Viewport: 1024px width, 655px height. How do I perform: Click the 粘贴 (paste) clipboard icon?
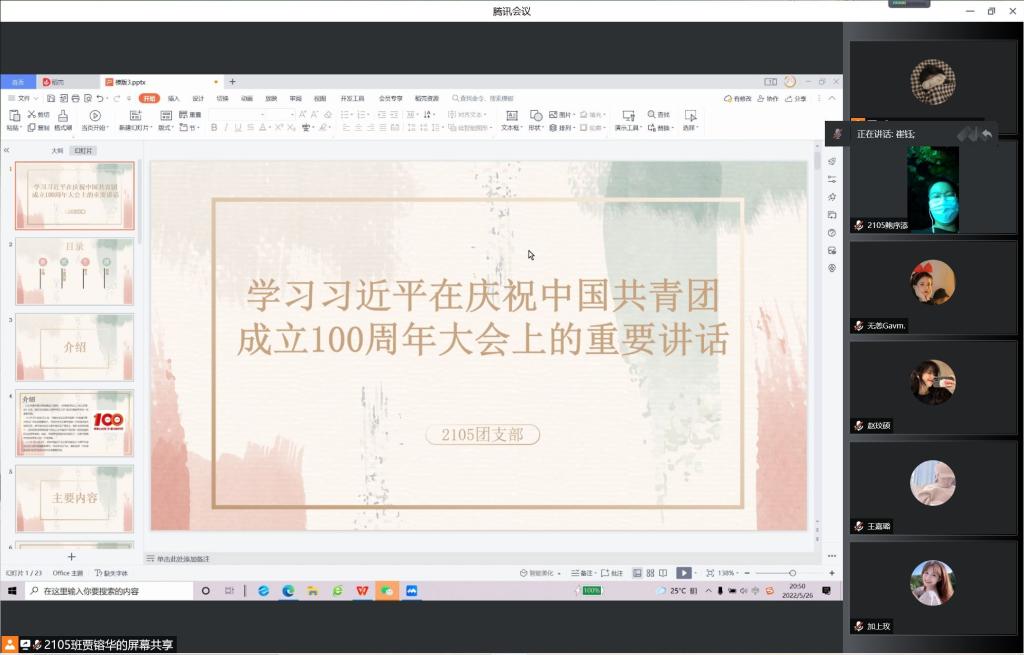coord(14,116)
